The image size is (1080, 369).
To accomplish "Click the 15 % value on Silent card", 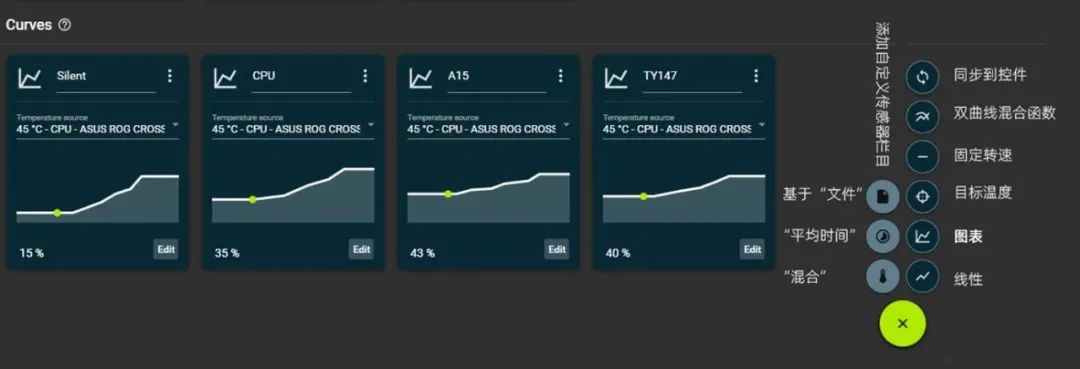I will click(32, 253).
